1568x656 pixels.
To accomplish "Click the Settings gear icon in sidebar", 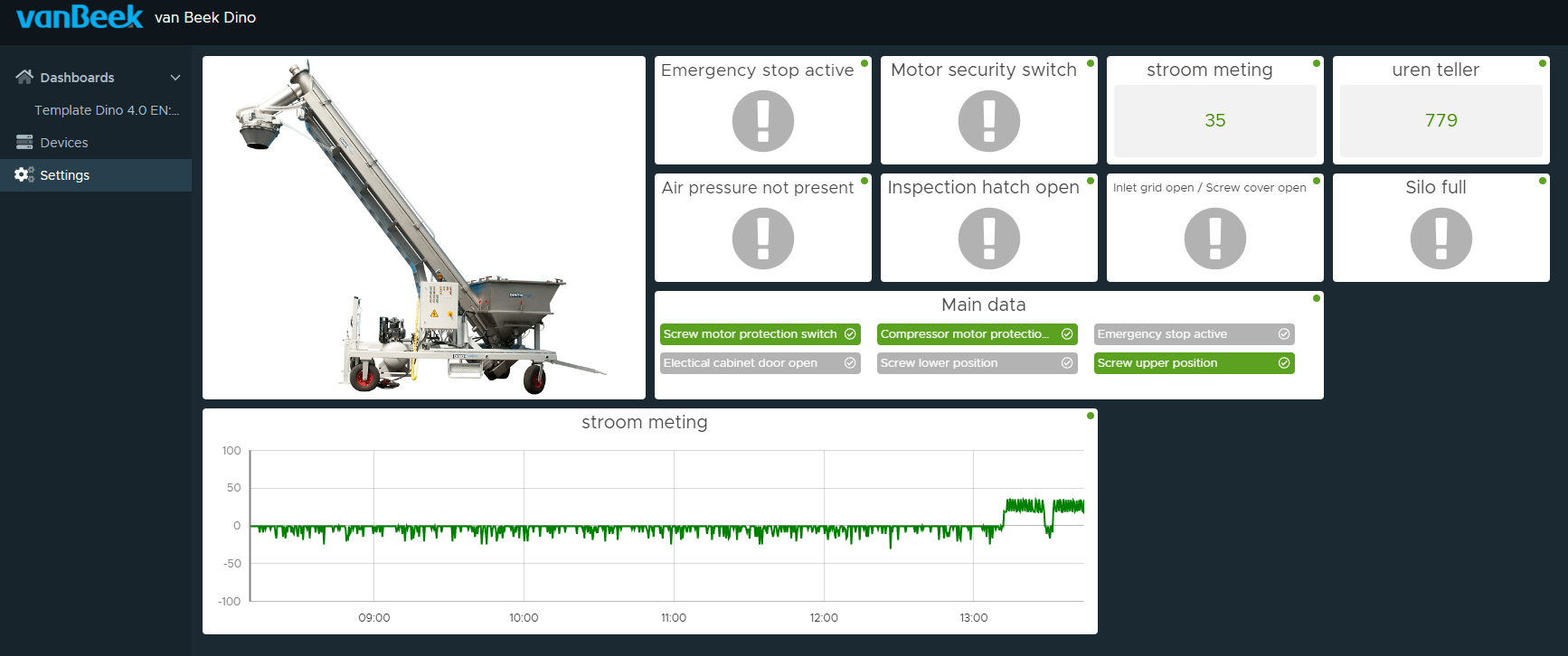I will point(24,175).
